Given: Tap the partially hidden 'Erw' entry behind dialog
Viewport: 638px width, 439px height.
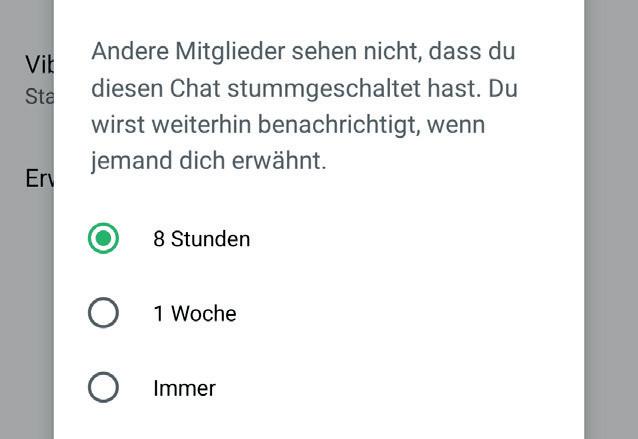Looking at the screenshot, I should [x=38, y=178].
